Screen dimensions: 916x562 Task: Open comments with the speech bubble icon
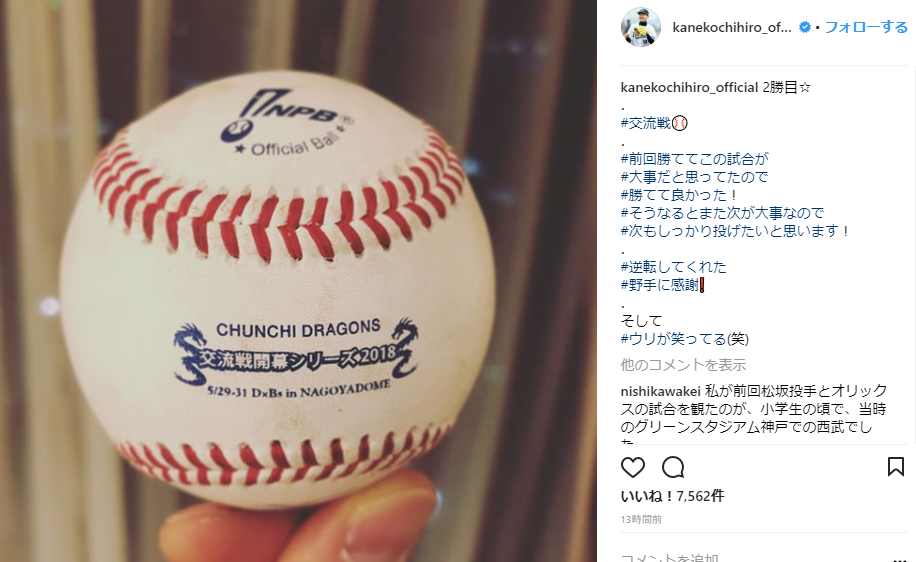tap(673, 467)
